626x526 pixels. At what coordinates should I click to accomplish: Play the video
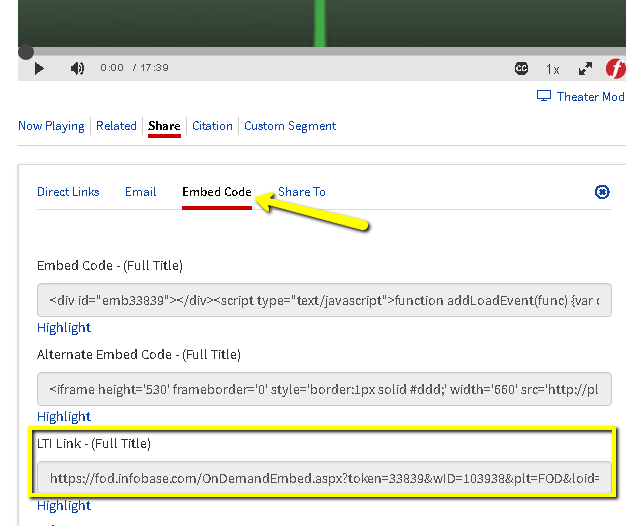point(39,69)
